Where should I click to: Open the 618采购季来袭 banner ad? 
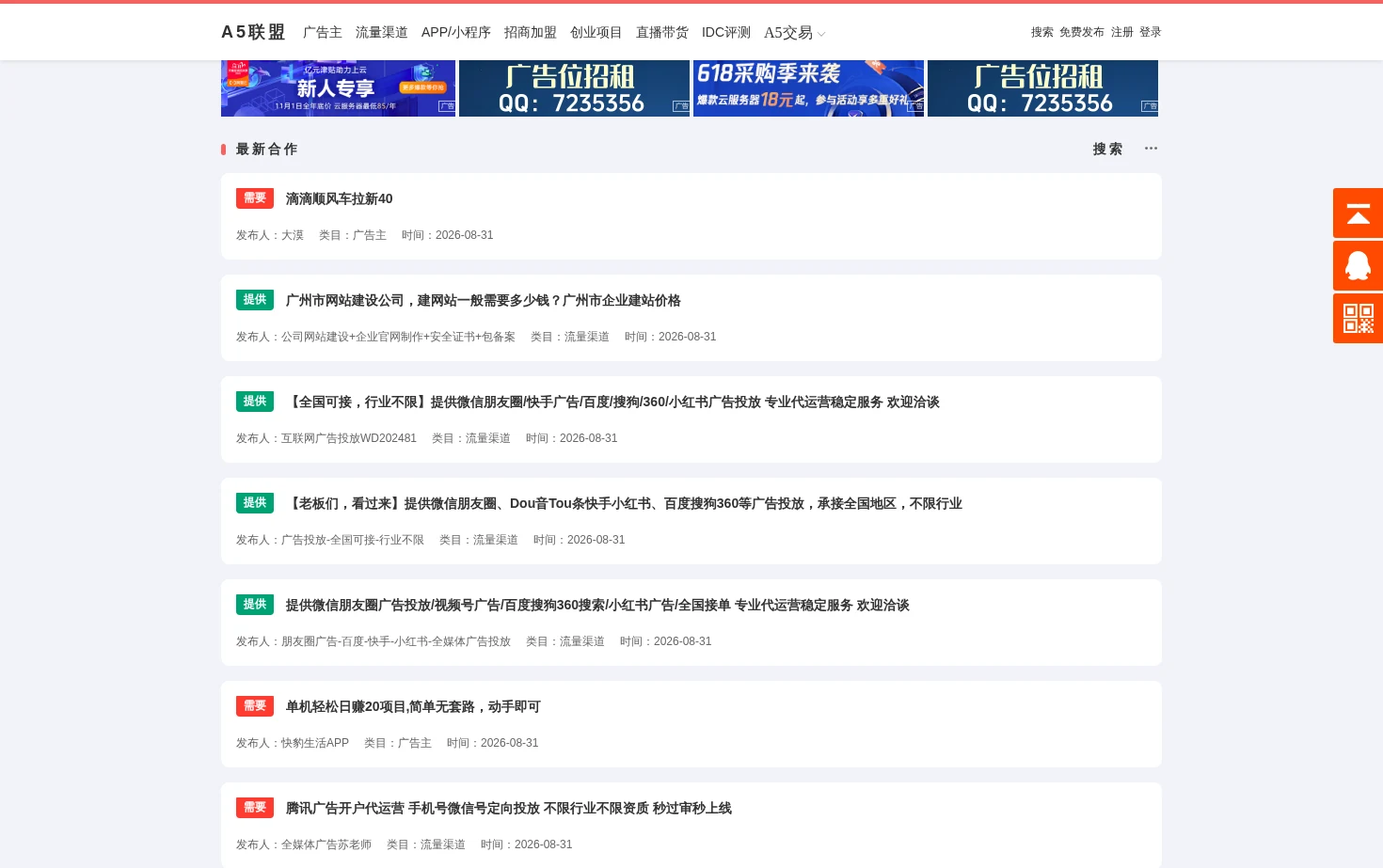[x=808, y=88]
